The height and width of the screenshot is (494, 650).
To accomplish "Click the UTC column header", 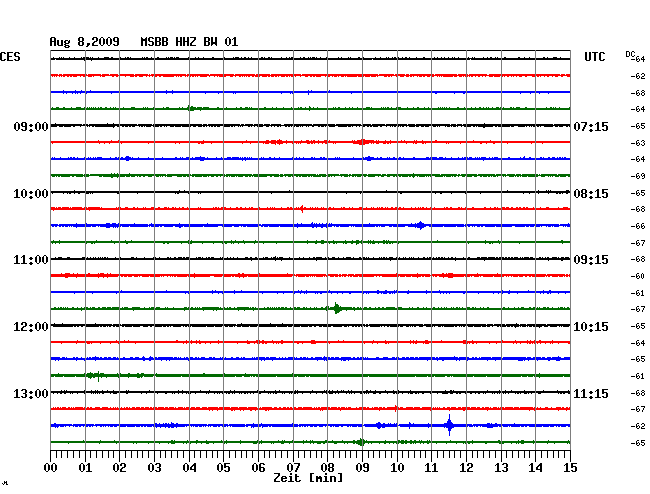I will pyautogui.click(x=594, y=57).
